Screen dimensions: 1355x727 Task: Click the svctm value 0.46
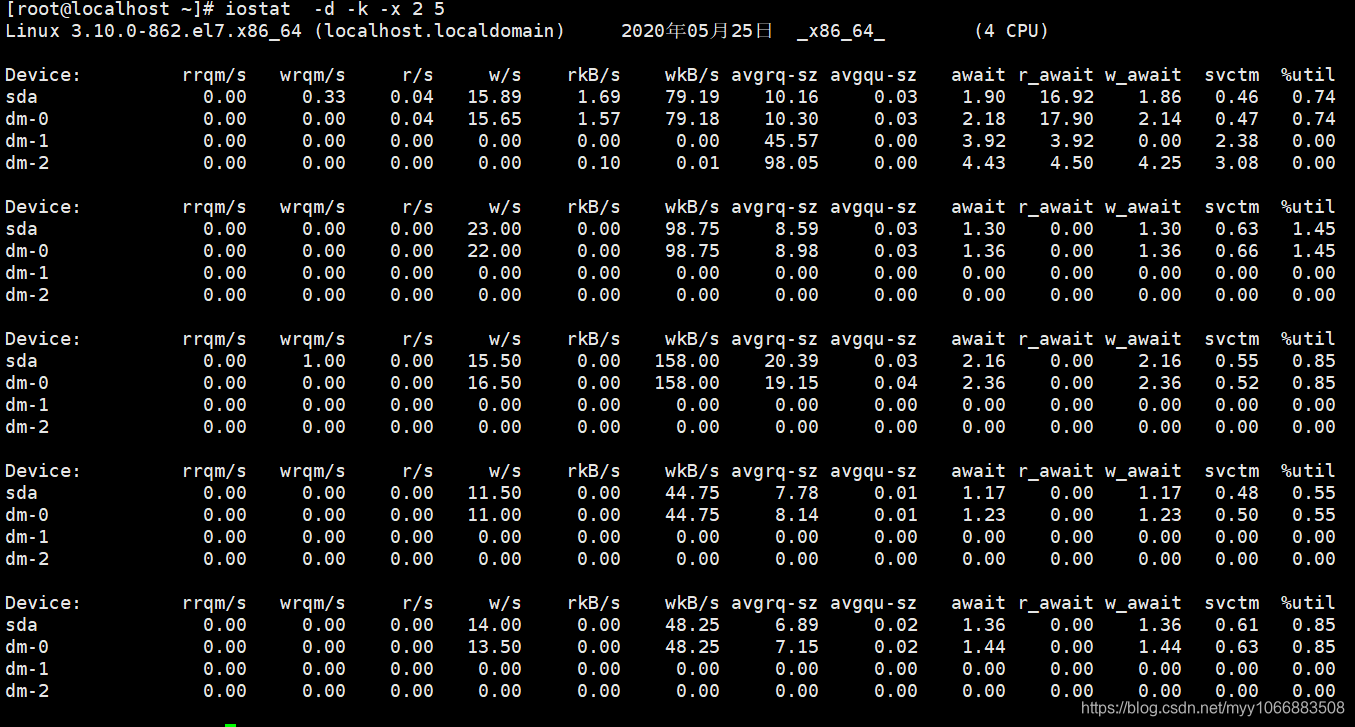click(1237, 97)
